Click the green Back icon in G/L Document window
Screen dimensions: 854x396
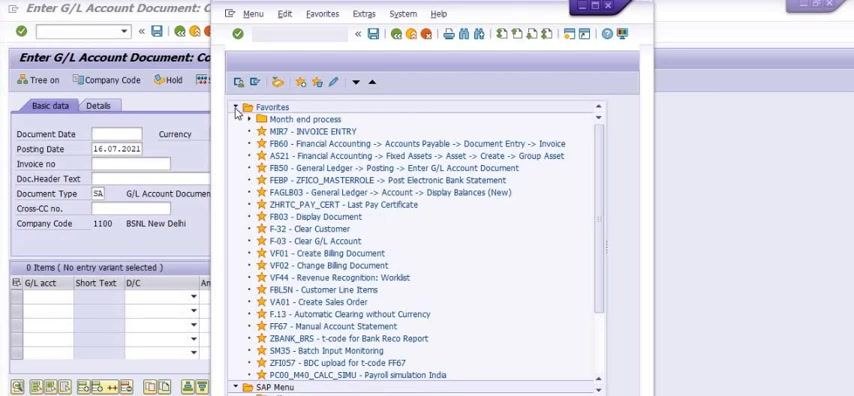[180, 32]
